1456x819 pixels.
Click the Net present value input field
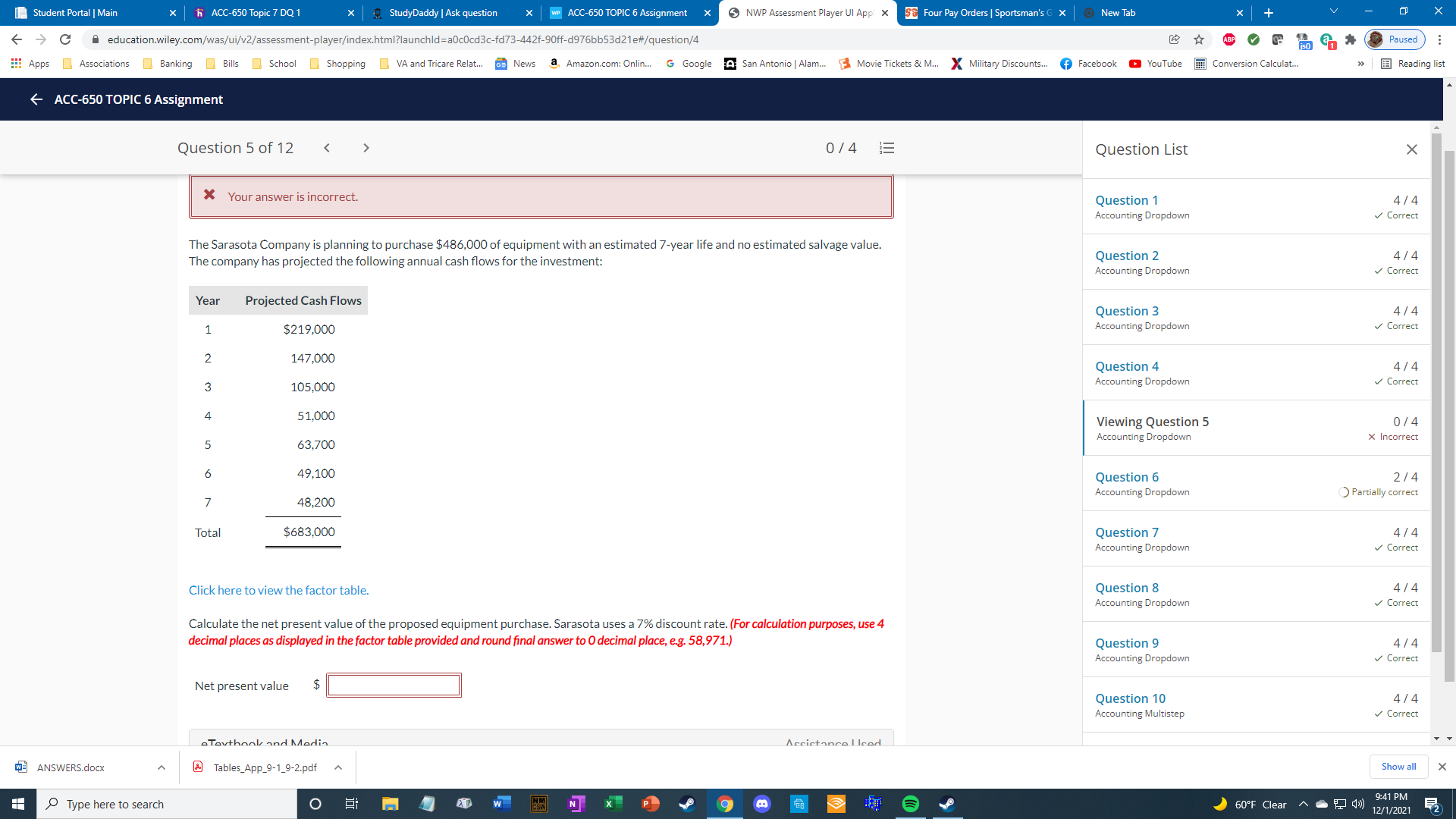[x=394, y=686]
